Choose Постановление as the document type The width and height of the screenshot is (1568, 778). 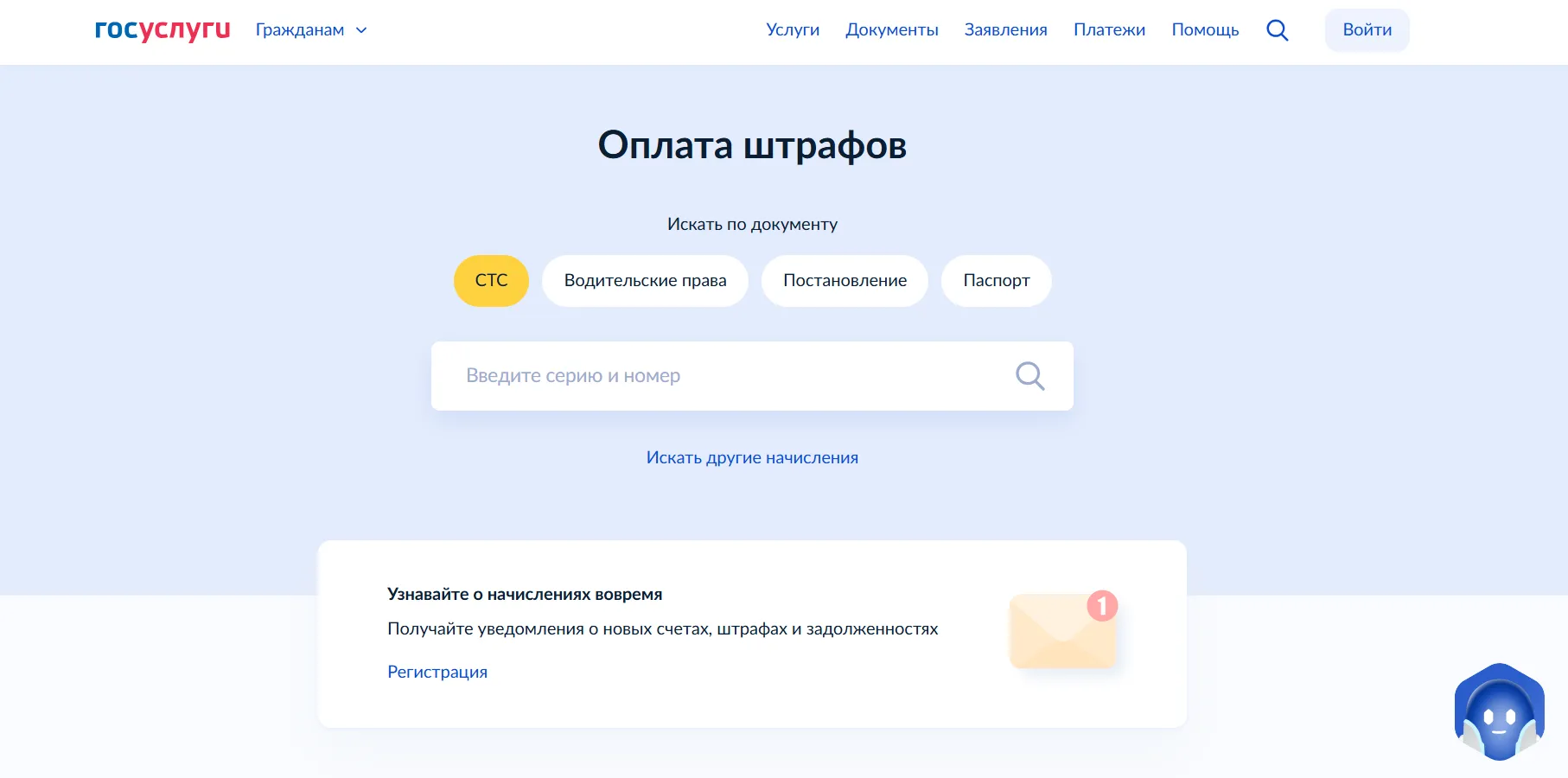point(845,280)
